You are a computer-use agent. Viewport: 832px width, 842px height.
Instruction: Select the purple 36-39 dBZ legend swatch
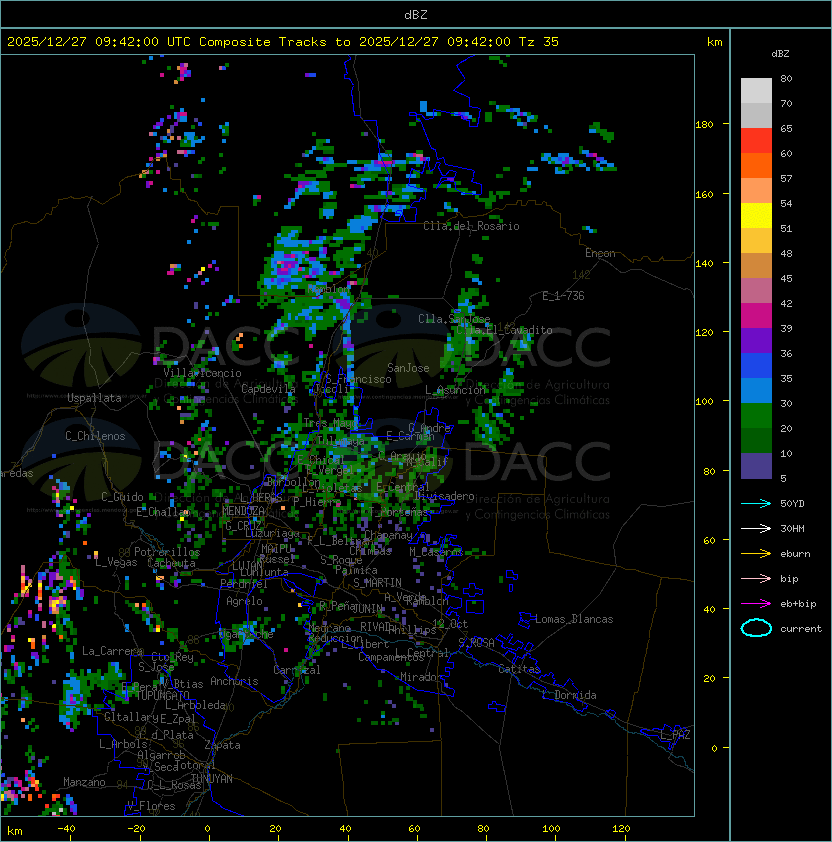(x=756, y=340)
